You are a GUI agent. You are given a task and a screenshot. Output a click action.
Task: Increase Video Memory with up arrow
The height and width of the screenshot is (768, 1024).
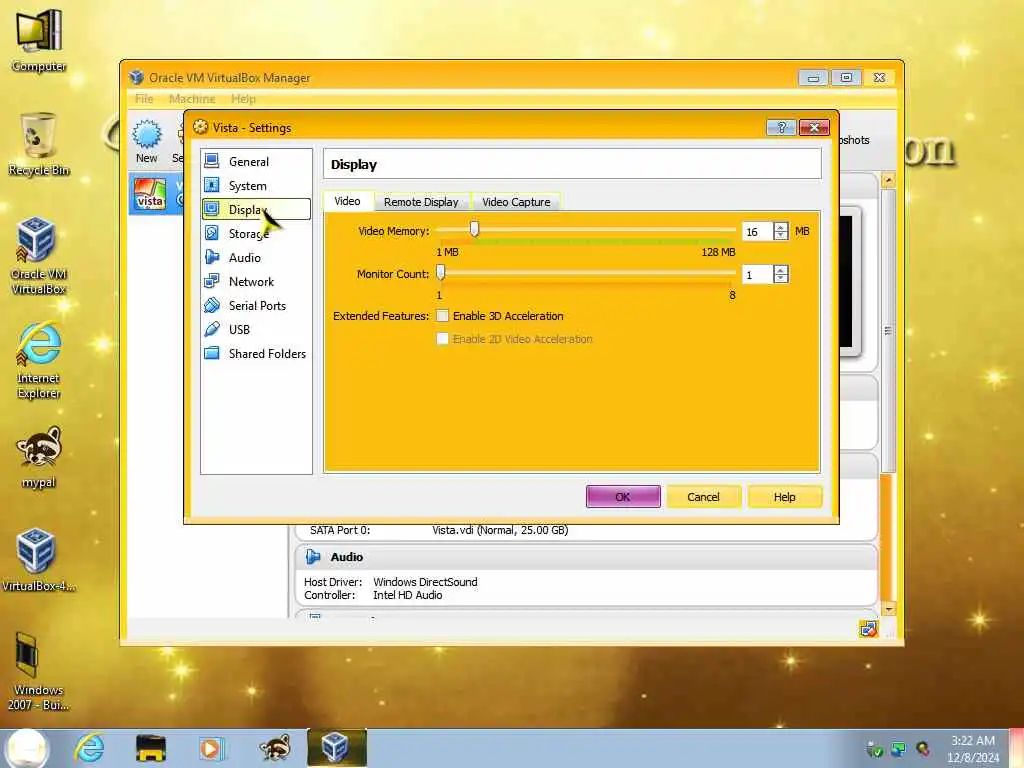point(781,227)
